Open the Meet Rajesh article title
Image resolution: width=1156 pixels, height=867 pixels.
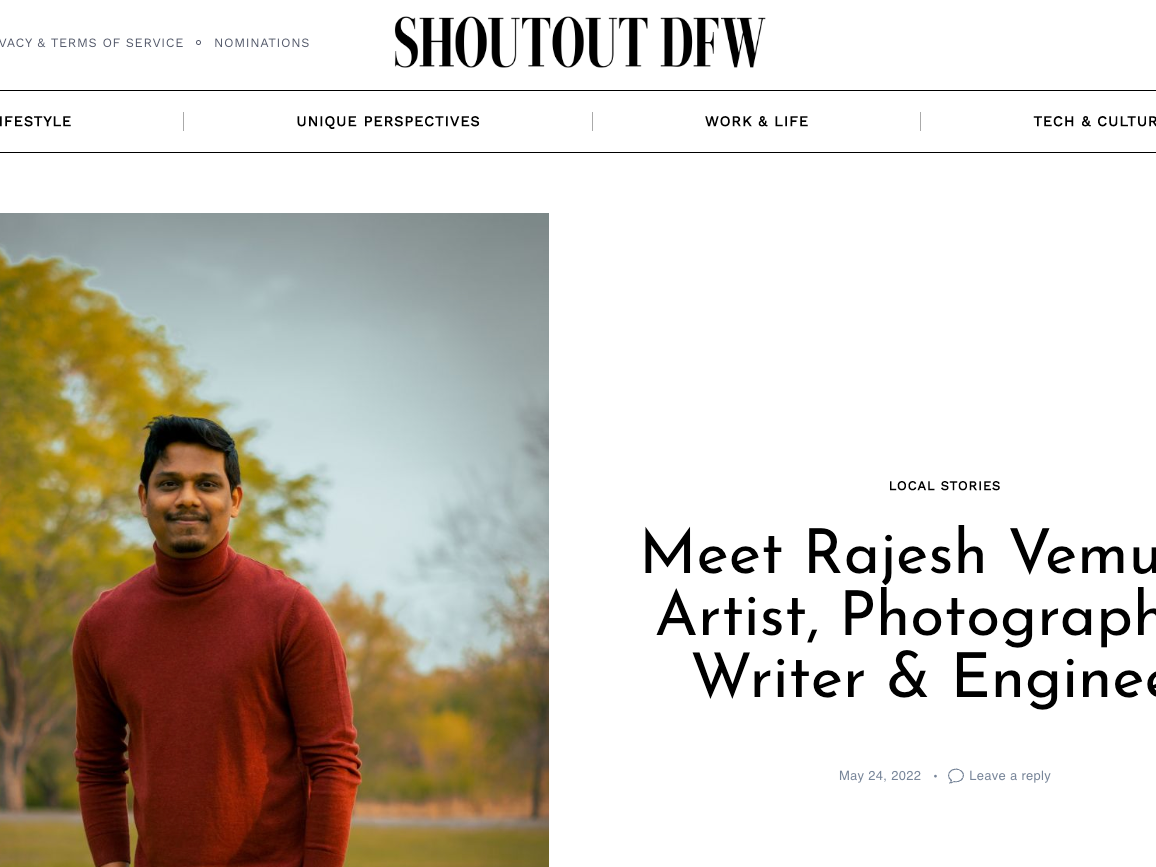click(899, 615)
